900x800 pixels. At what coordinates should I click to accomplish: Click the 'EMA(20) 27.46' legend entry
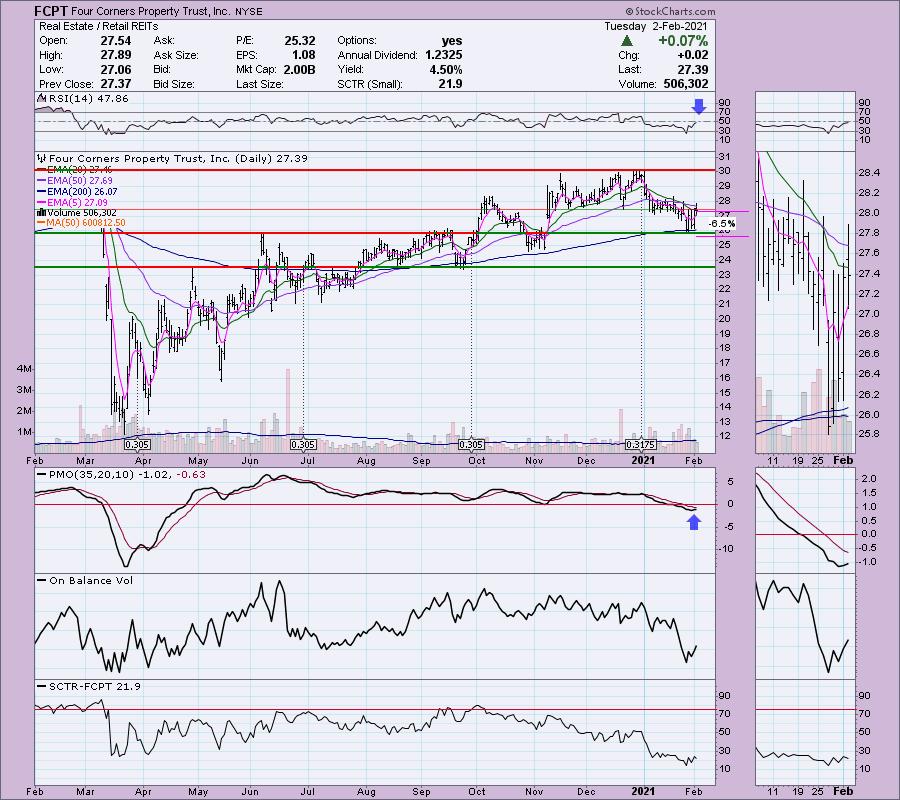pos(79,170)
